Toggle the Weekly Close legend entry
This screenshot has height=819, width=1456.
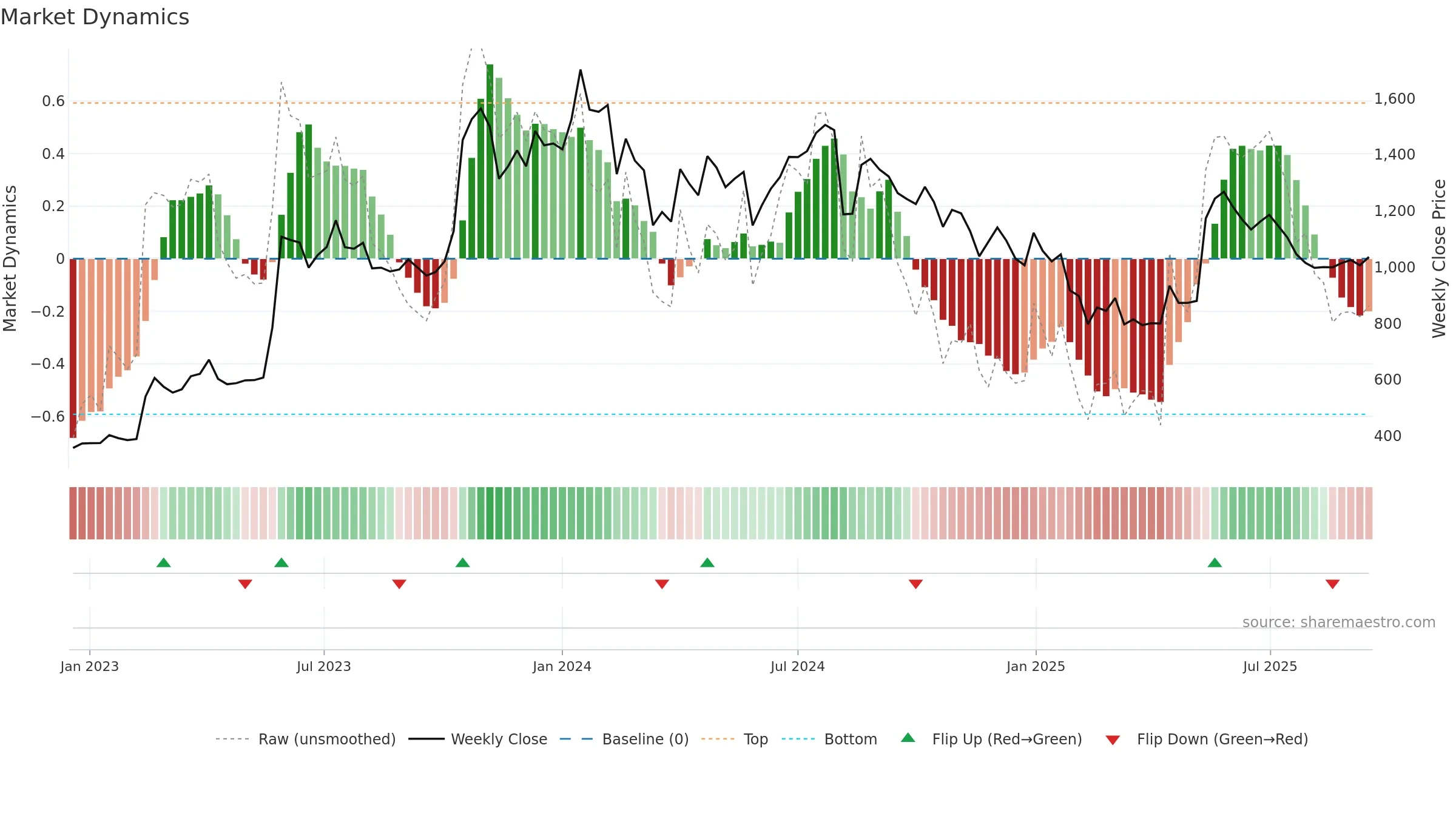point(478,739)
